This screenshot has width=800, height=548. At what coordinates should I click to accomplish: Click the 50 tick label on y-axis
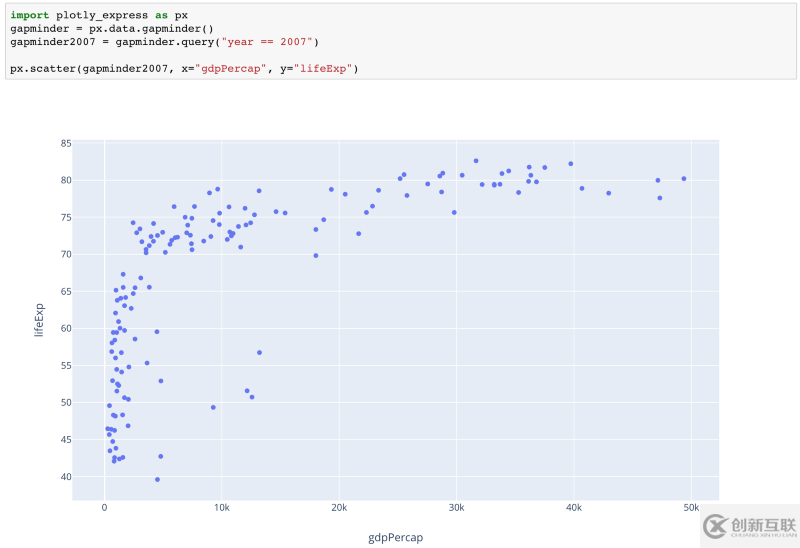click(x=66, y=403)
